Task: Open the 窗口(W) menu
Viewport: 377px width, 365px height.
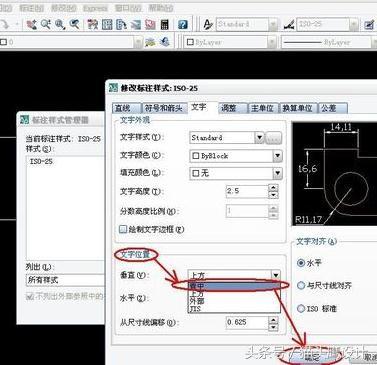Action: pos(128,8)
